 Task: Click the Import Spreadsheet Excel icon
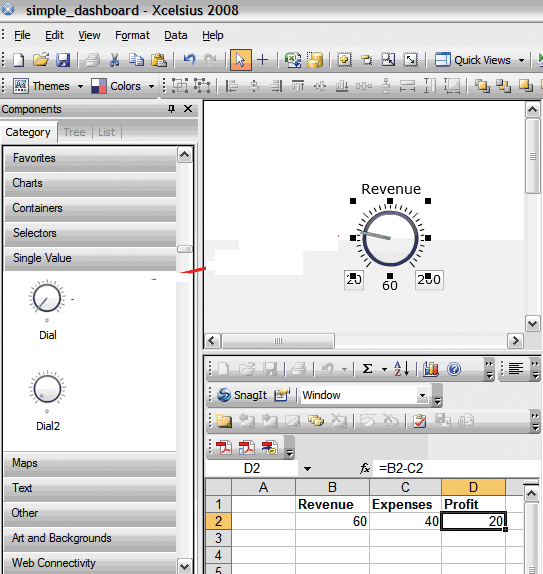pyautogui.click(x=293, y=60)
